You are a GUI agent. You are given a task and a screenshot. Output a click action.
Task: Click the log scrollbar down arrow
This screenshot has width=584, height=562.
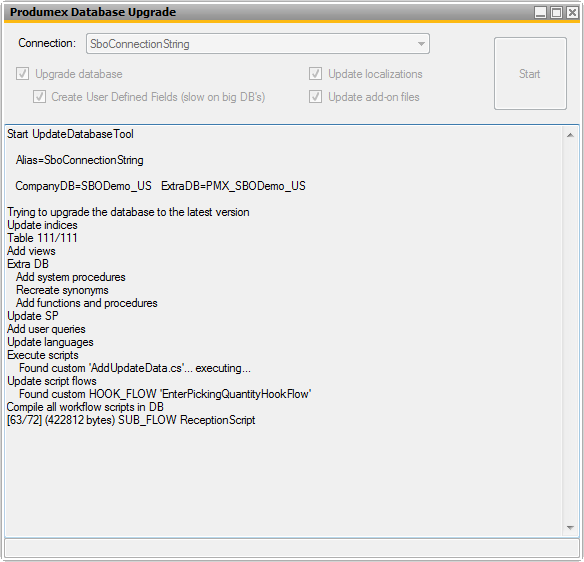point(570,527)
